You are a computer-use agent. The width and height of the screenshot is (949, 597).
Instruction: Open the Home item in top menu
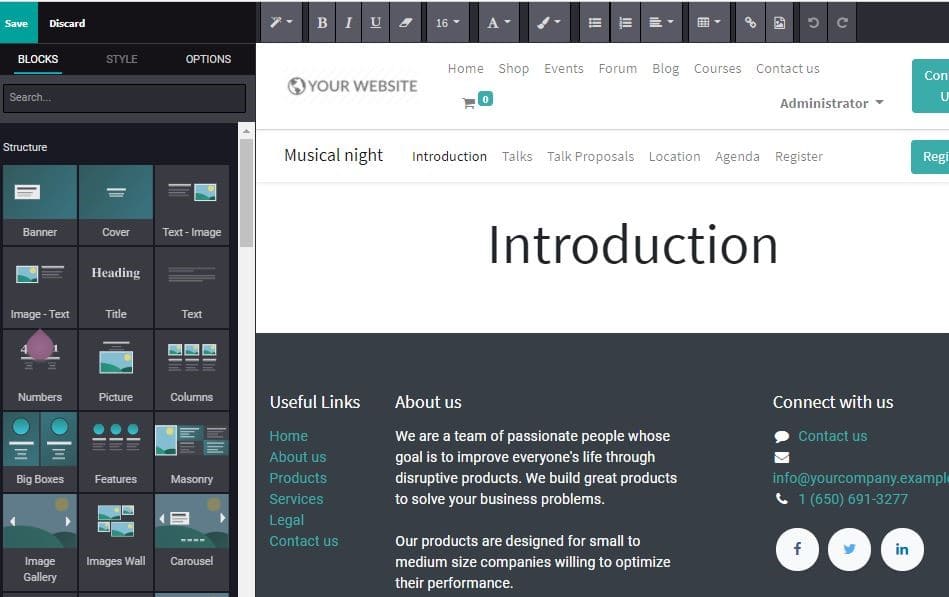point(465,68)
